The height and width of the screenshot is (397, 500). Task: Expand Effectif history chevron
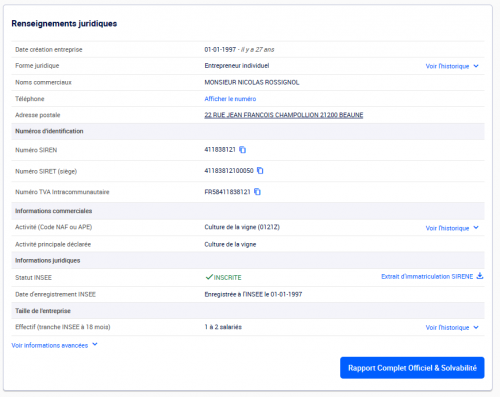pos(476,327)
